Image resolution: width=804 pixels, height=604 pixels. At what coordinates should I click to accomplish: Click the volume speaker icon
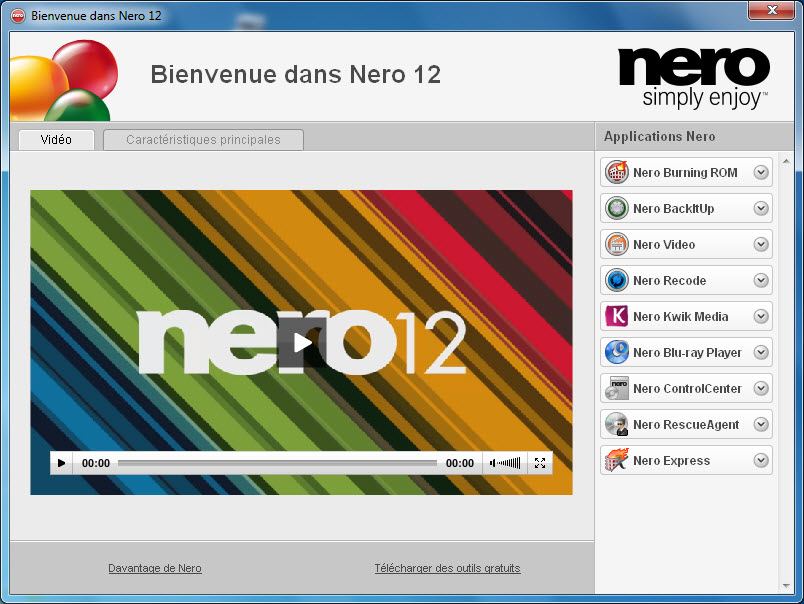492,463
